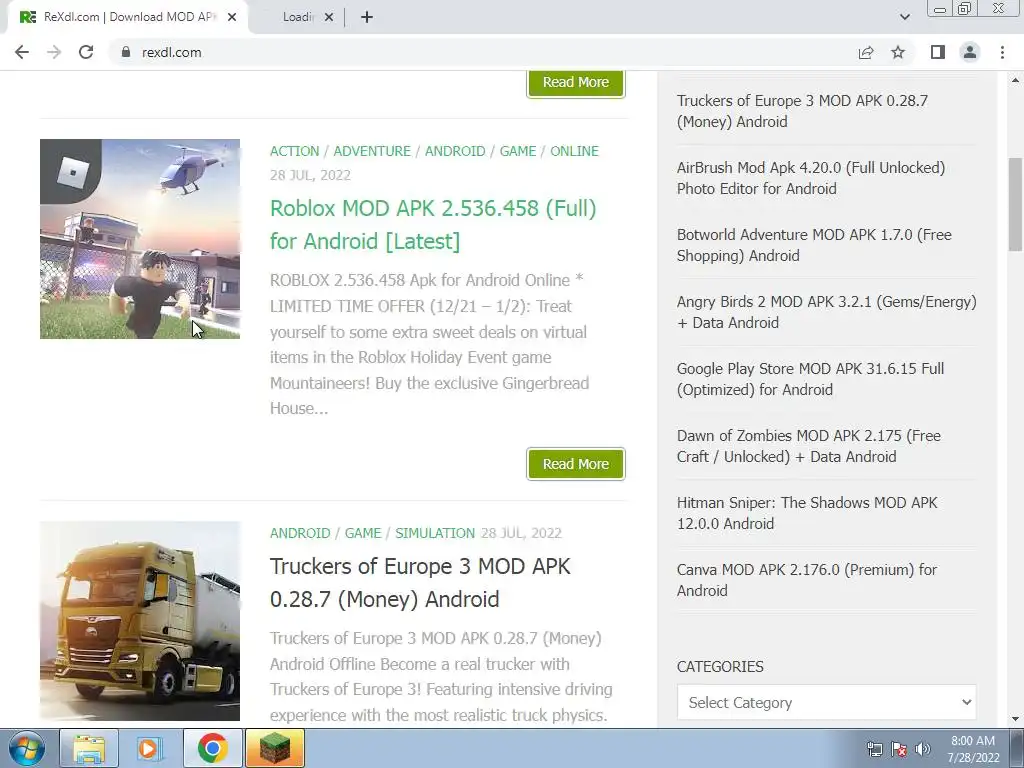
Task: Open a new tab with the plus button
Action: [367, 17]
